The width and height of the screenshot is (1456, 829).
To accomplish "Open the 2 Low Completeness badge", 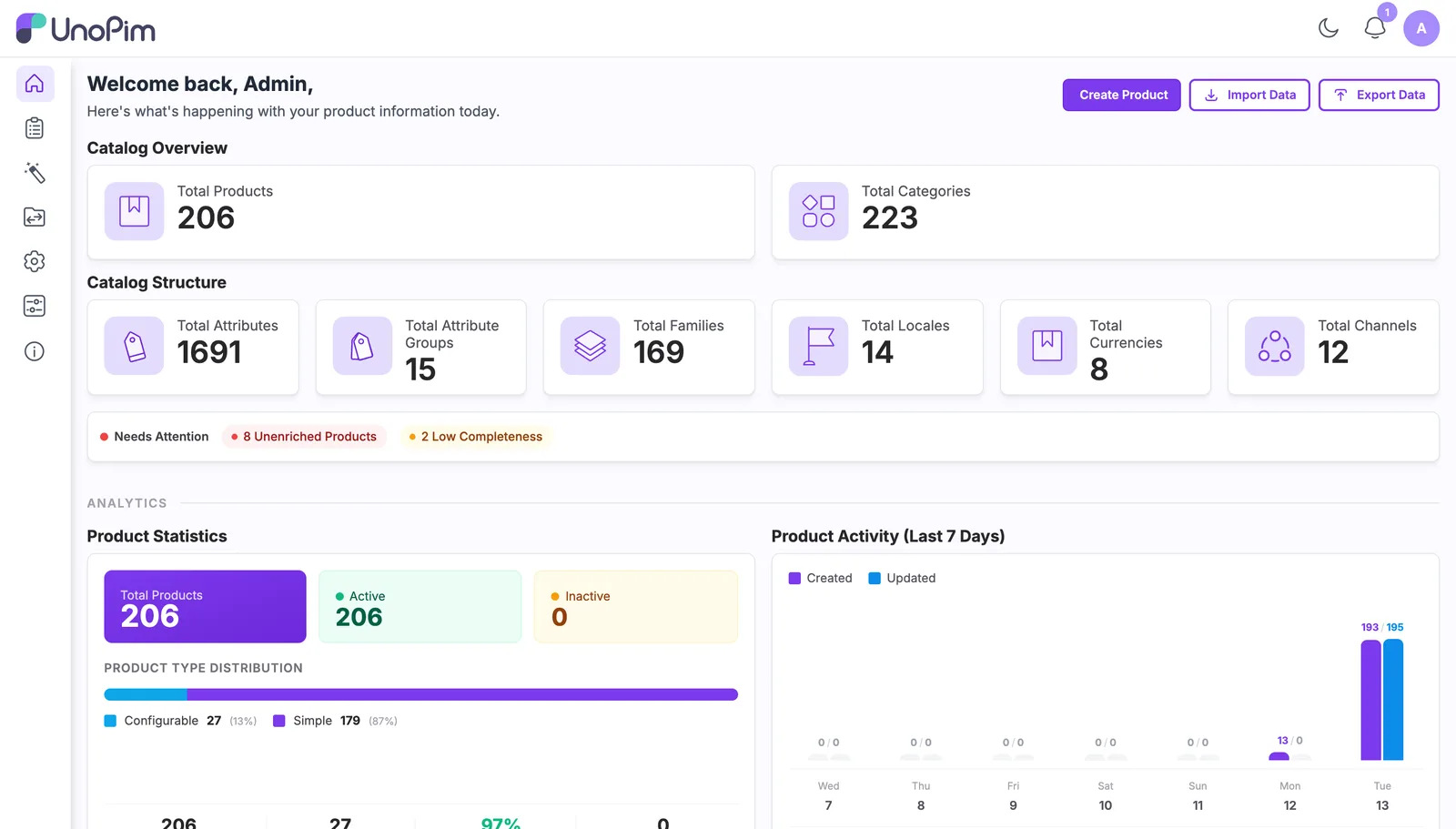I will pyautogui.click(x=476, y=437).
